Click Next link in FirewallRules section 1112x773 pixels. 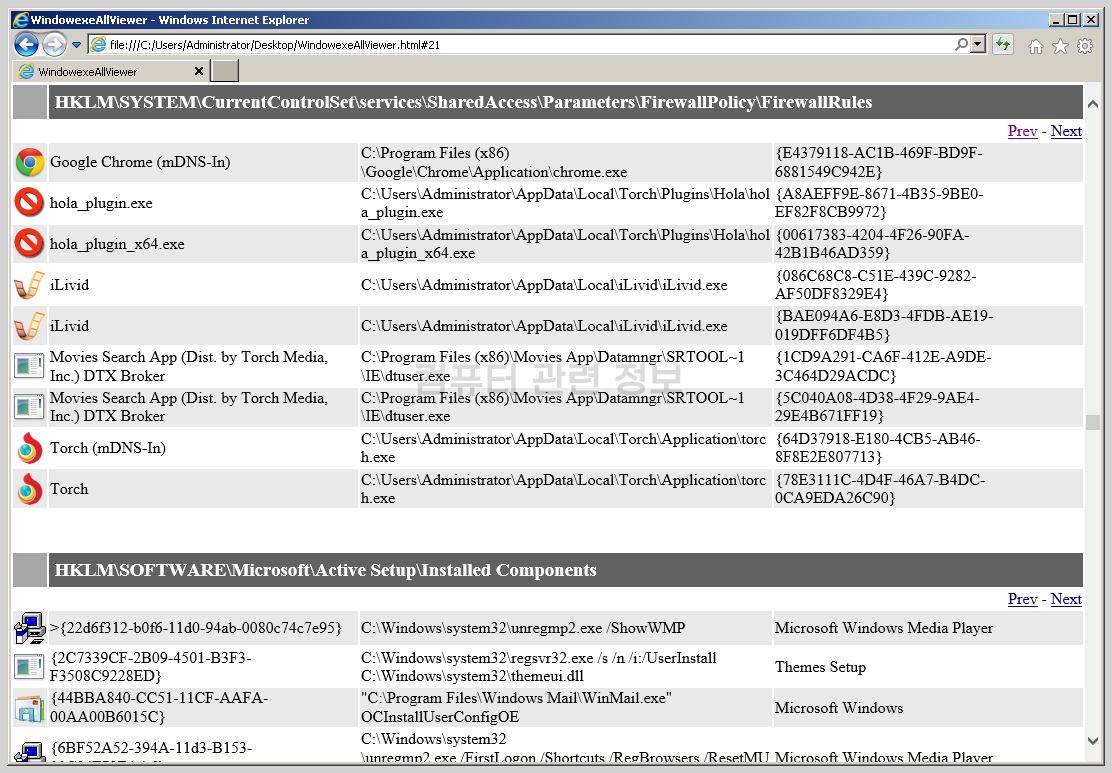(x=1066, y=131)
